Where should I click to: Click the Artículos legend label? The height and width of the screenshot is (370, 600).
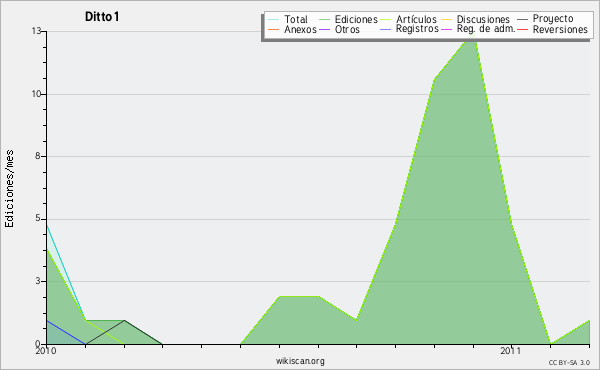416,19
